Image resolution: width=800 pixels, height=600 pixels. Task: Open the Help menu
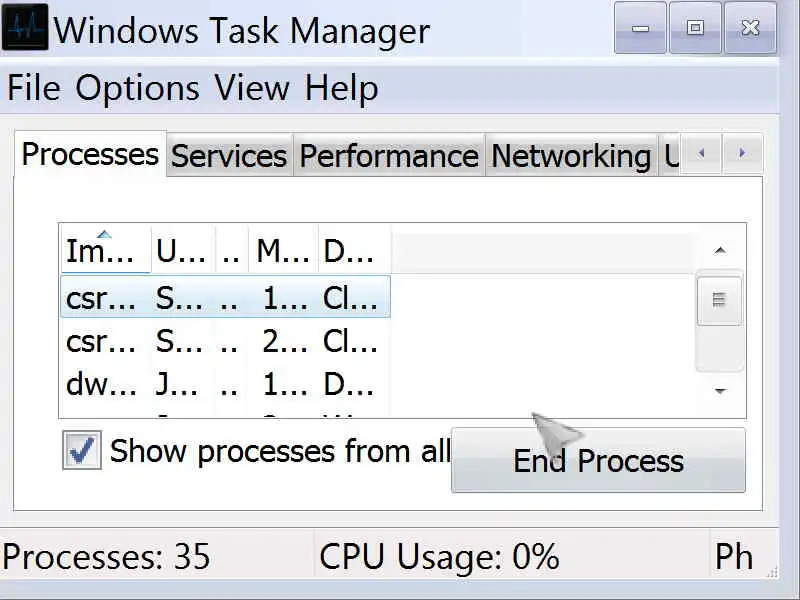click(x=341, y=88)
